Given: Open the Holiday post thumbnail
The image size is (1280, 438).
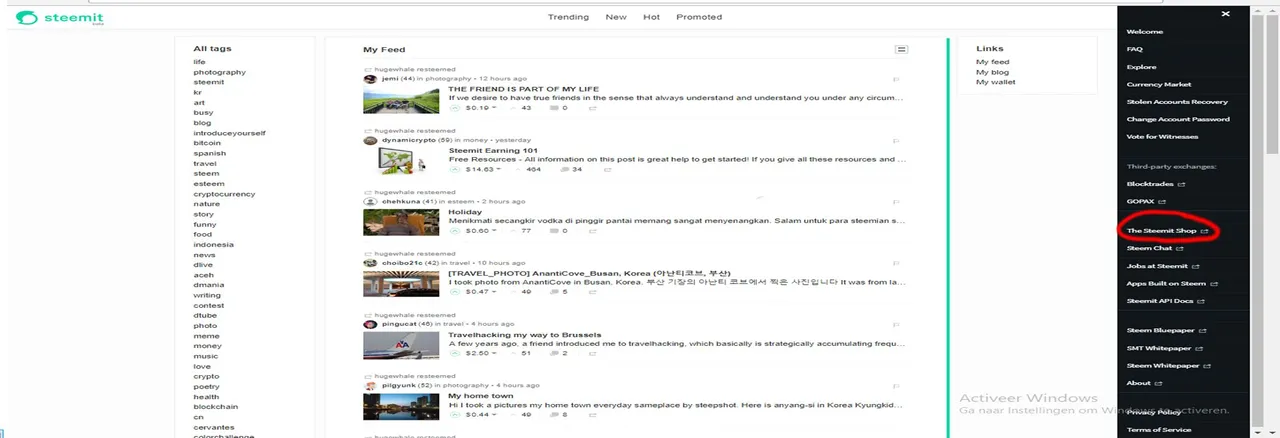Looking at the screenshot, I should click(x=401, y=222).
